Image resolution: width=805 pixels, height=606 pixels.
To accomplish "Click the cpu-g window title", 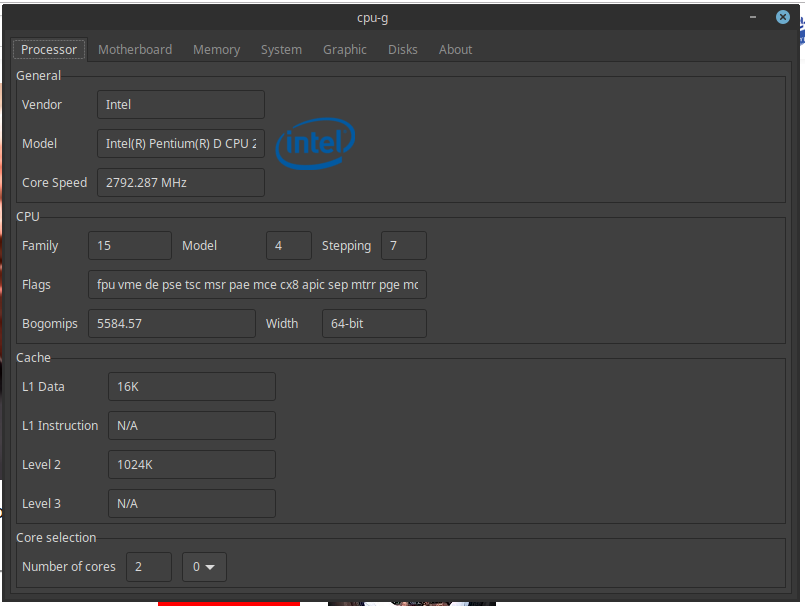I will point(373,18).
